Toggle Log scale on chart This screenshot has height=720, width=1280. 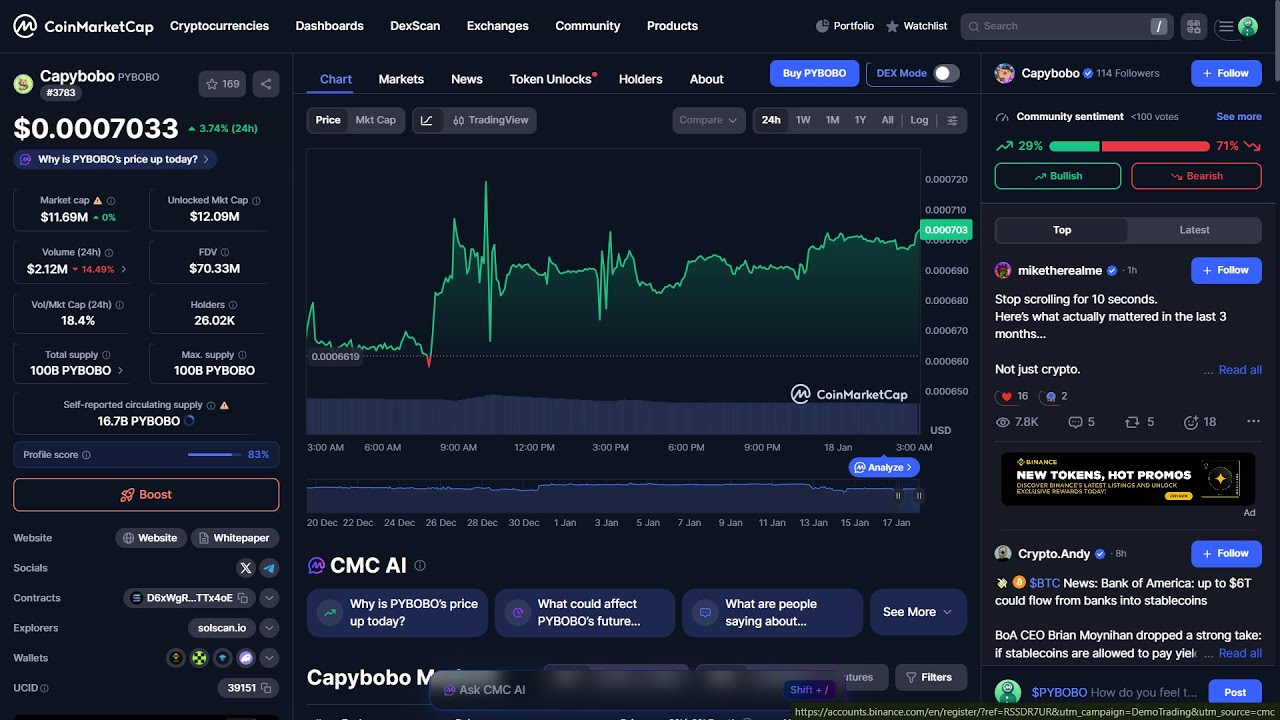point(919,120)
